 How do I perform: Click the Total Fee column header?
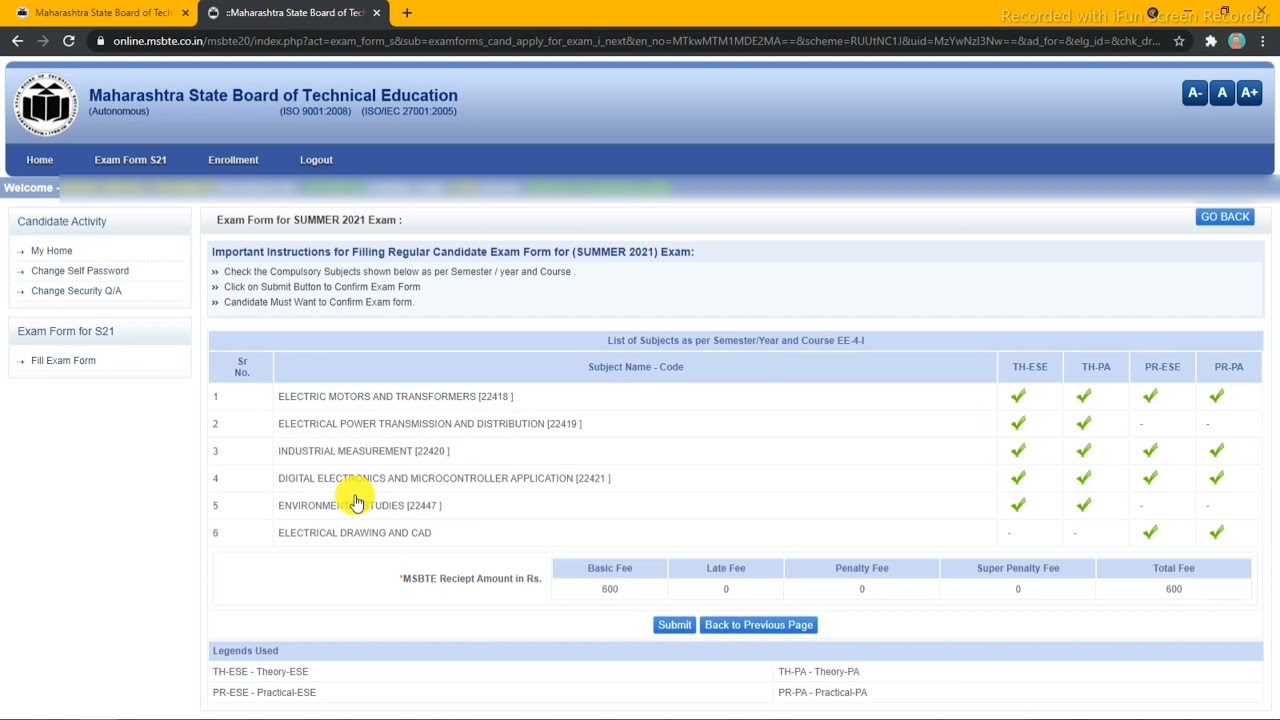pyautogui.click(x=1173, y=568)
